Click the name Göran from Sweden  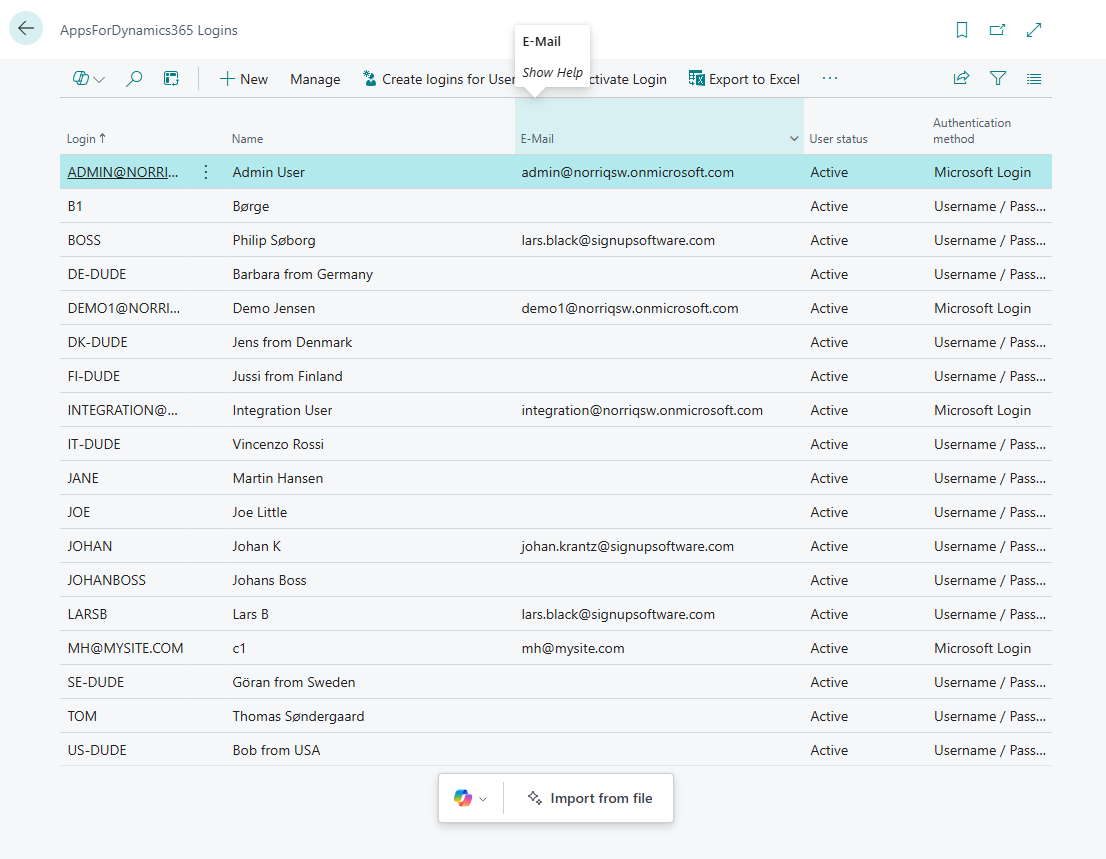coord(294,682)
